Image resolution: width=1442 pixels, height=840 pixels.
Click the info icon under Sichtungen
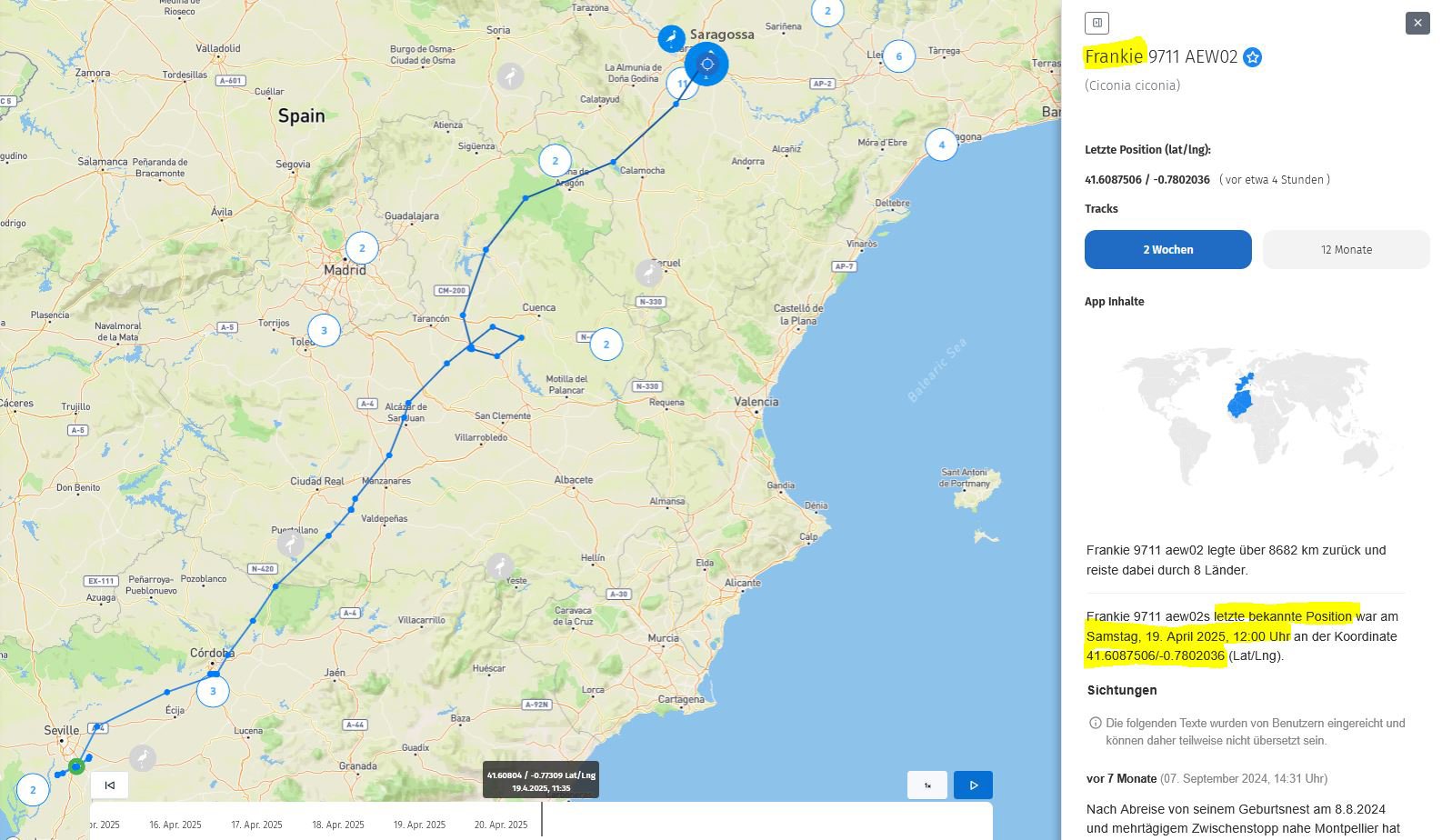coord(1095,724)
